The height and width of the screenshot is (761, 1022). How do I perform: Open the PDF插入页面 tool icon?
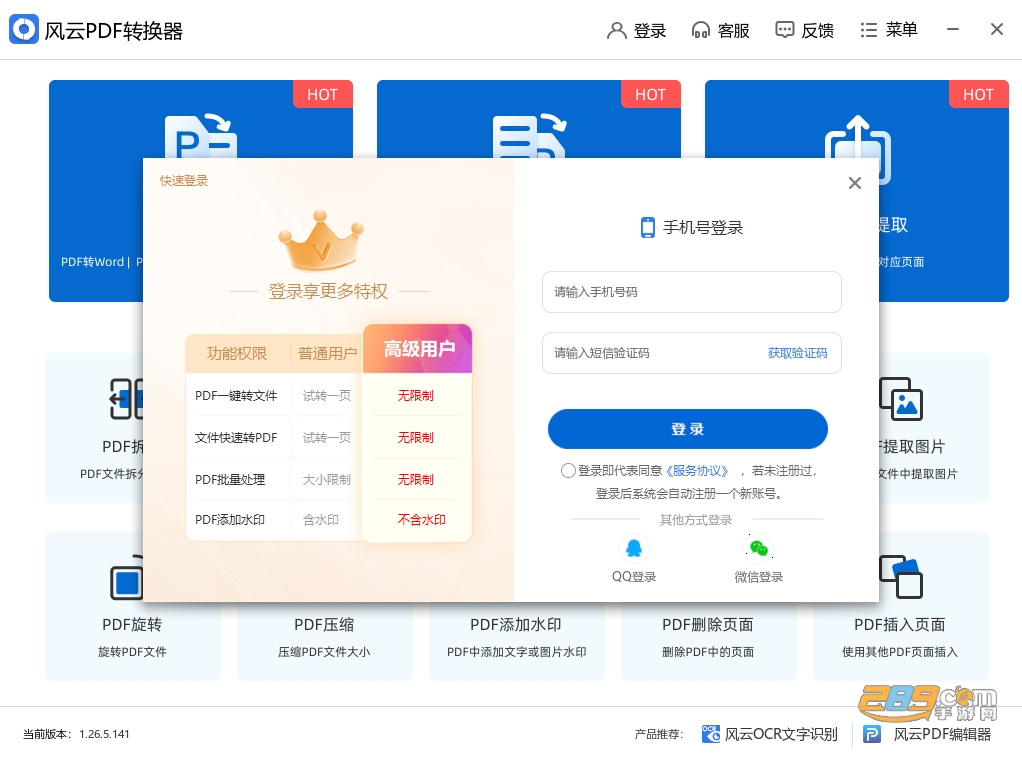tap(901, 577)
